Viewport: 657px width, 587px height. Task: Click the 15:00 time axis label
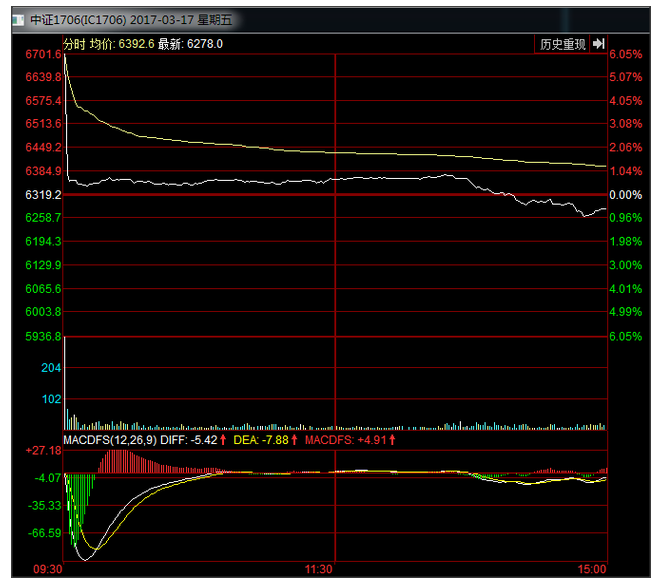click(592, 569)
